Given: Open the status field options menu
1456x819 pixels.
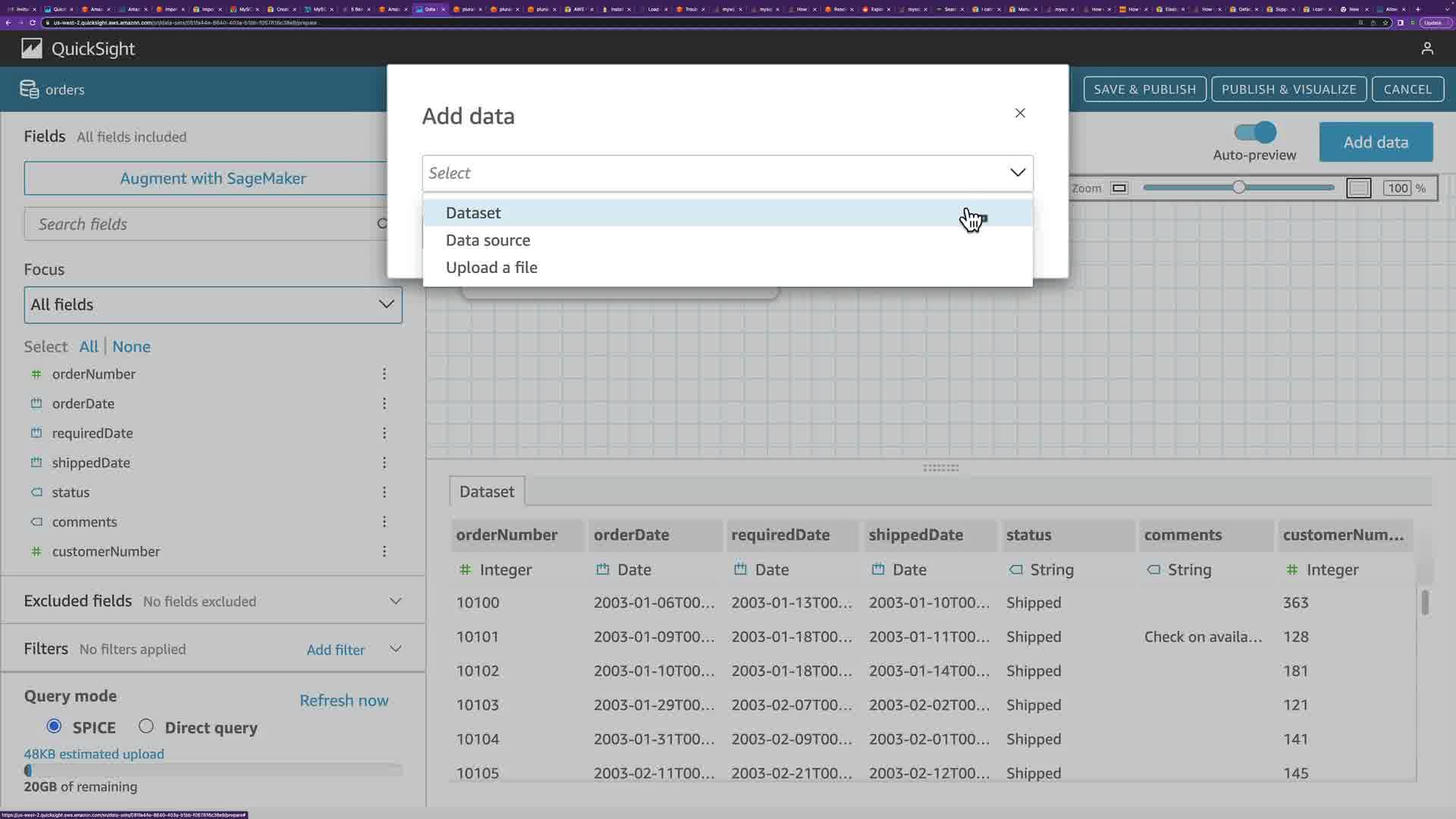Looking at the screenshot, I should pyautogui.click(x=384, y=492).
